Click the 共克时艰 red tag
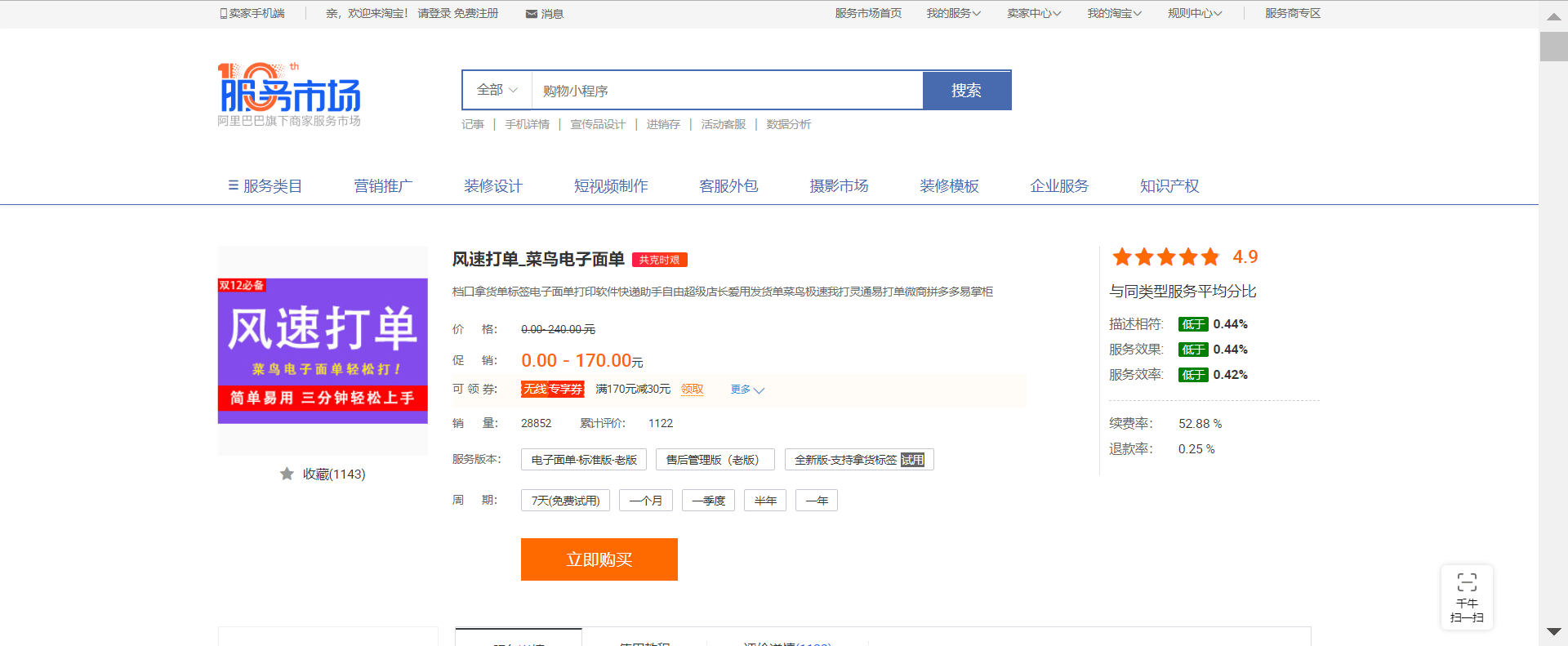The image size is (1568, 646). (659, 260)
